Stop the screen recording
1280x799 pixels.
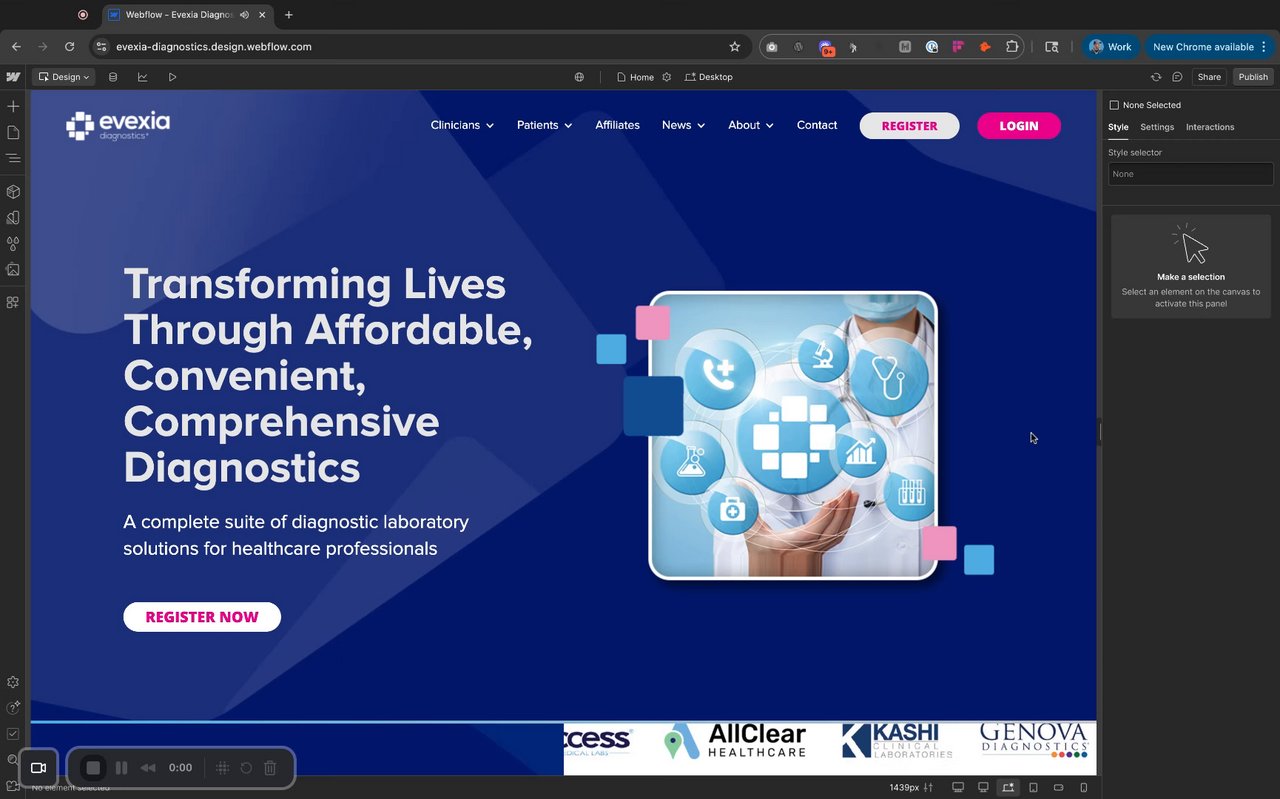tap(93, 768)
